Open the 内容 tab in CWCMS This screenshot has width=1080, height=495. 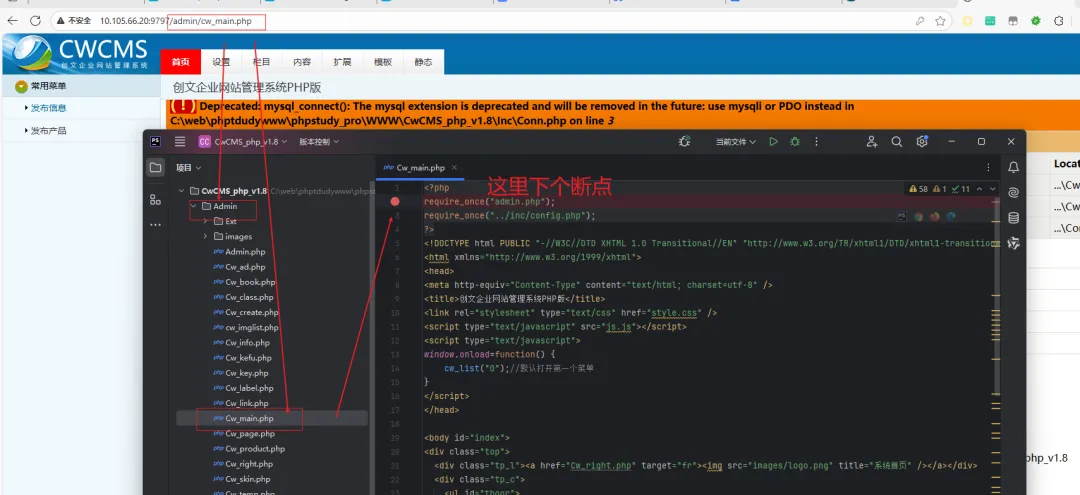302,62
